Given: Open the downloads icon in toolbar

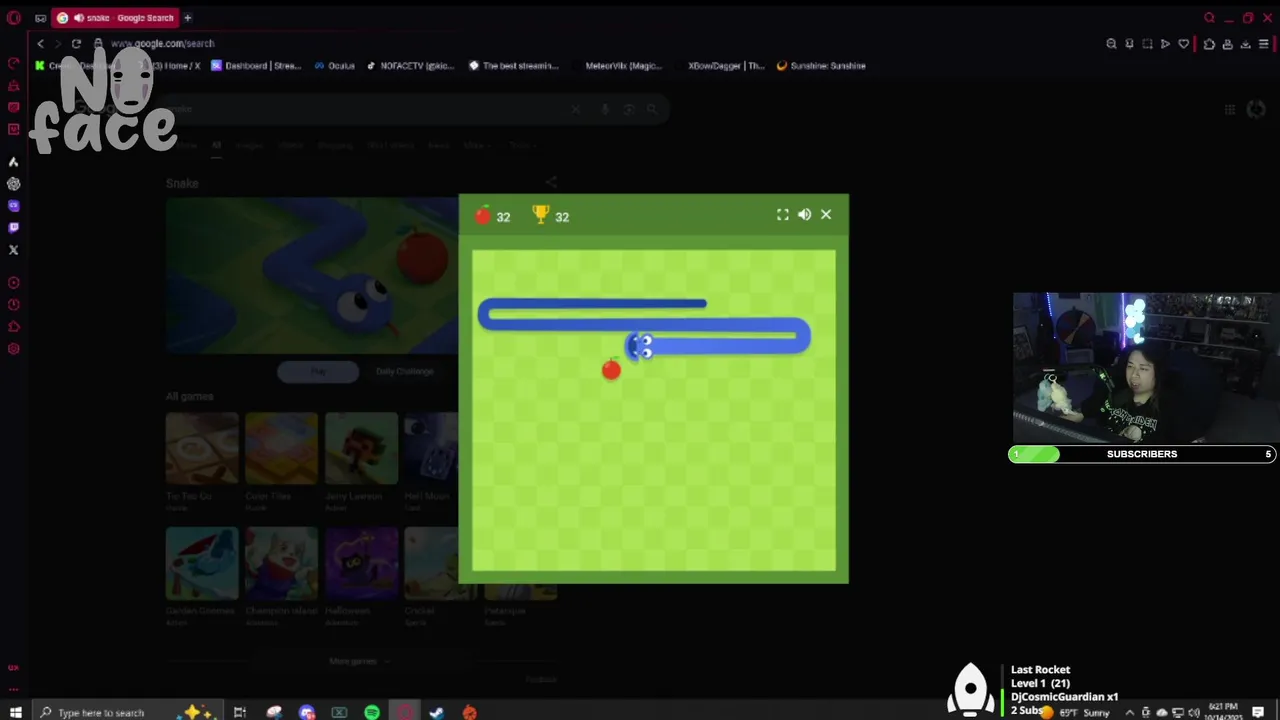Looking at the screenshot, I should click(1245, 44).
